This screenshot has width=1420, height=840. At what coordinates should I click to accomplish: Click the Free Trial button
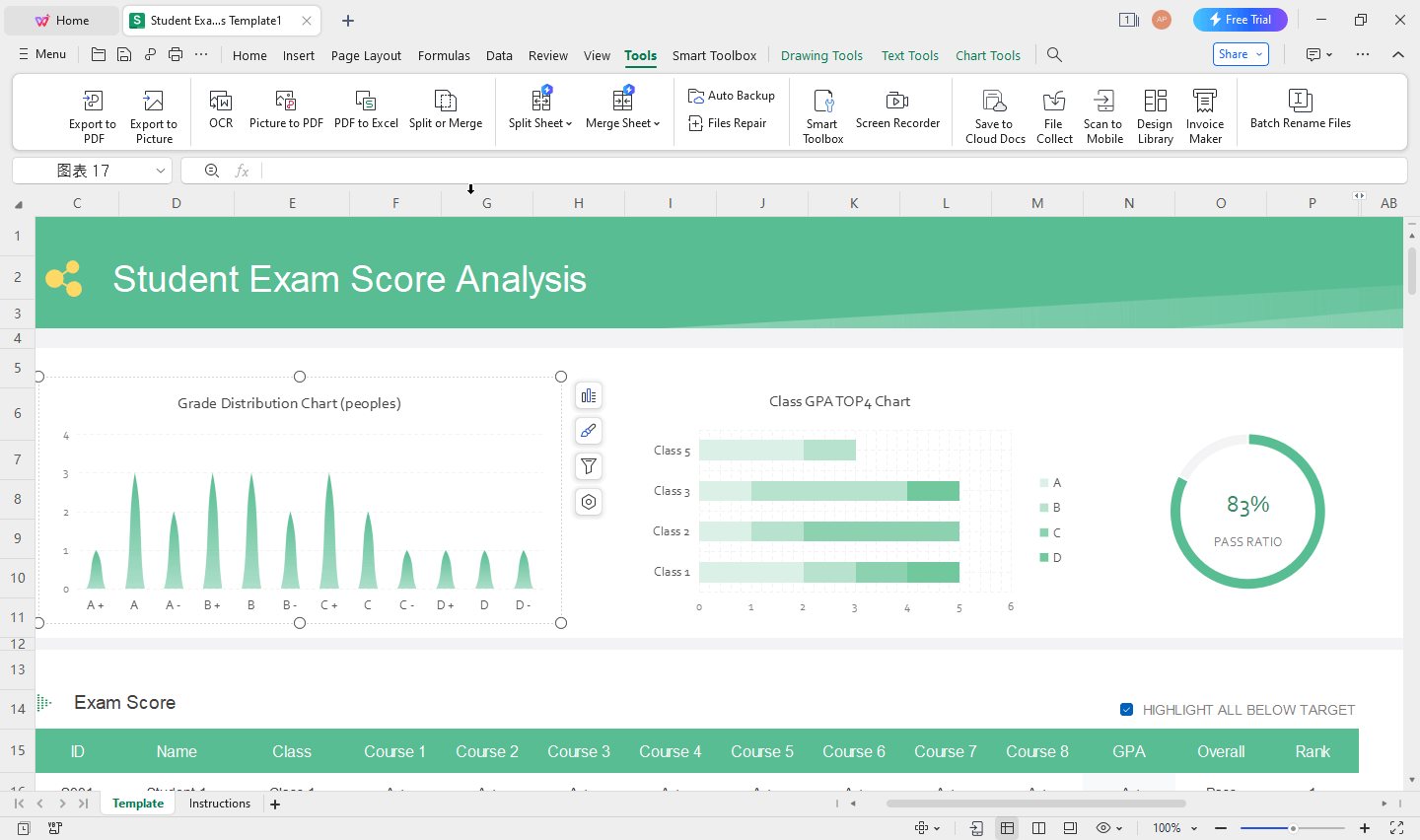(x=1240, y=19)
